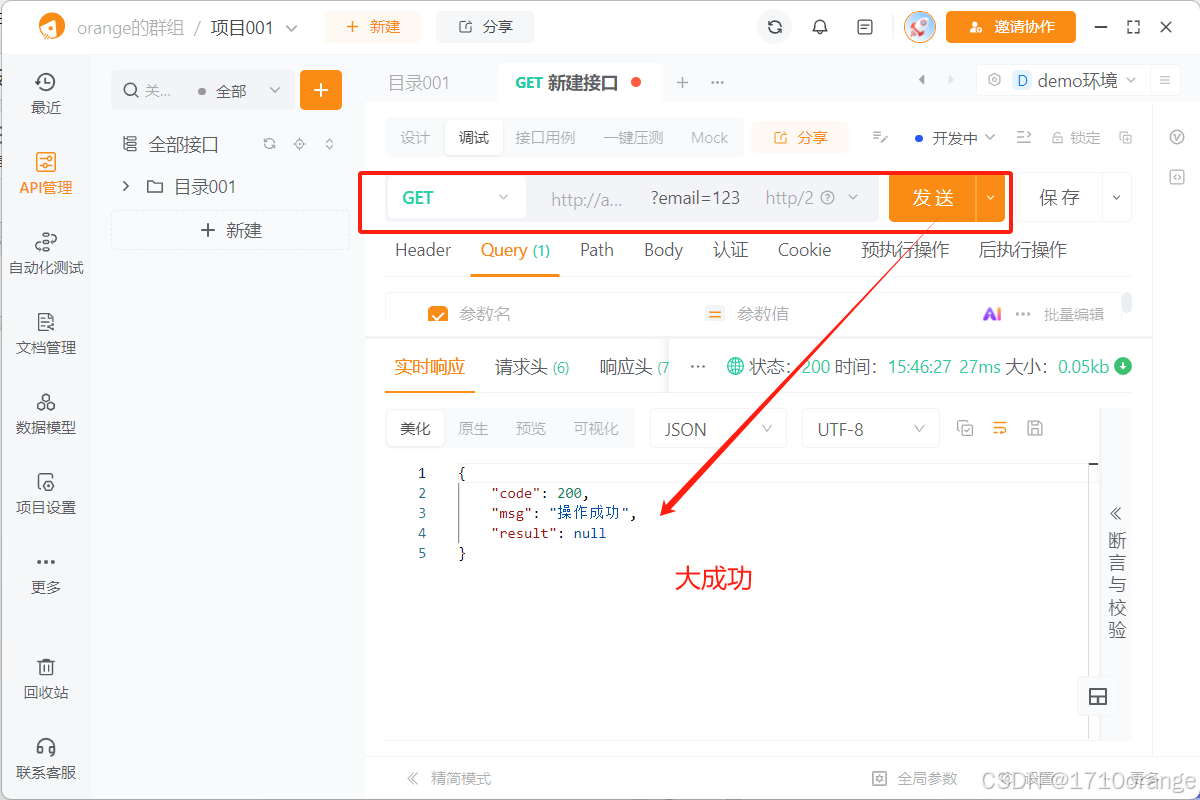Image resolution: width=1200 pixels, height=800 pixels.
Task: Click the AI icon in the query parameters bar
Action: [991, 313]
